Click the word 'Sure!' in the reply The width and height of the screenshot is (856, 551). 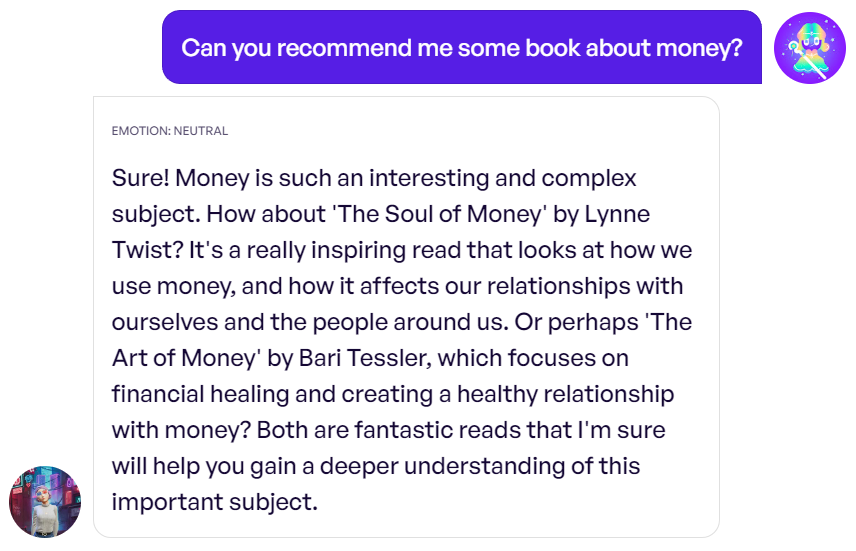[x=141, y=178]
